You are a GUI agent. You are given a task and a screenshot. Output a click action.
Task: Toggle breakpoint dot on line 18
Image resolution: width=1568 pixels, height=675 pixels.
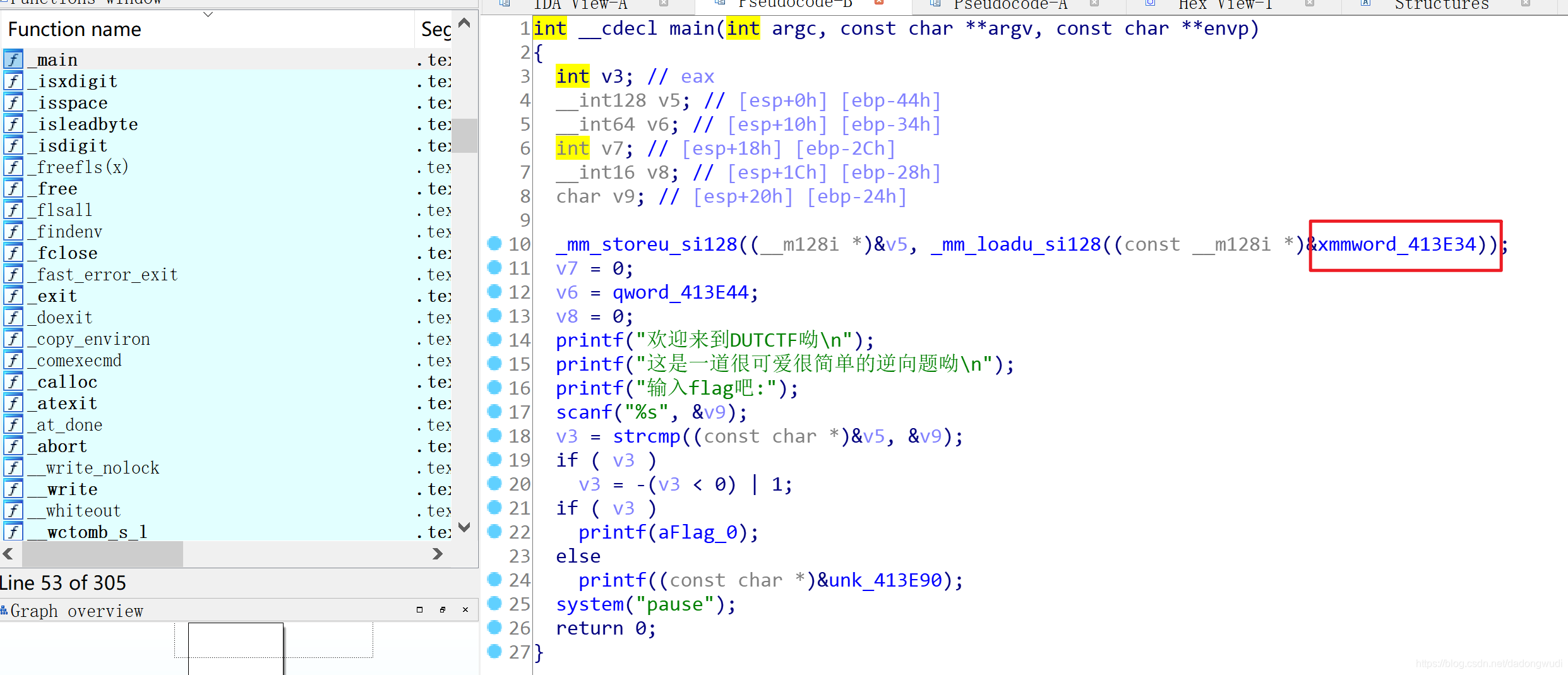(x=494, y=435)
